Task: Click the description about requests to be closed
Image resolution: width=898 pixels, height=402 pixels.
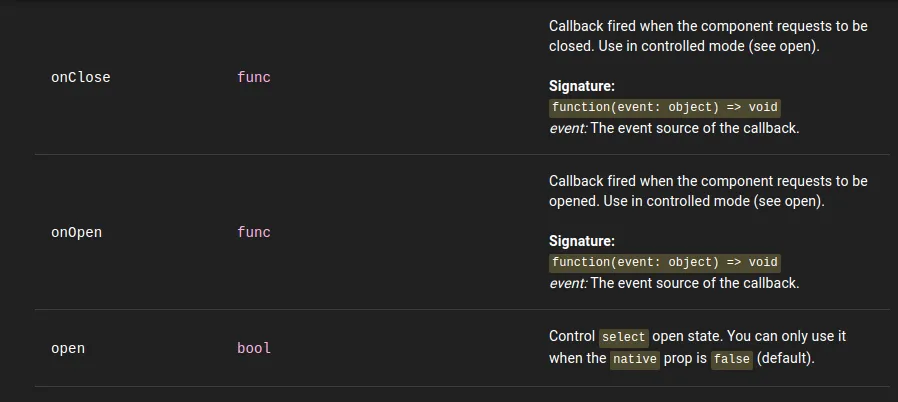Action: 707,36
